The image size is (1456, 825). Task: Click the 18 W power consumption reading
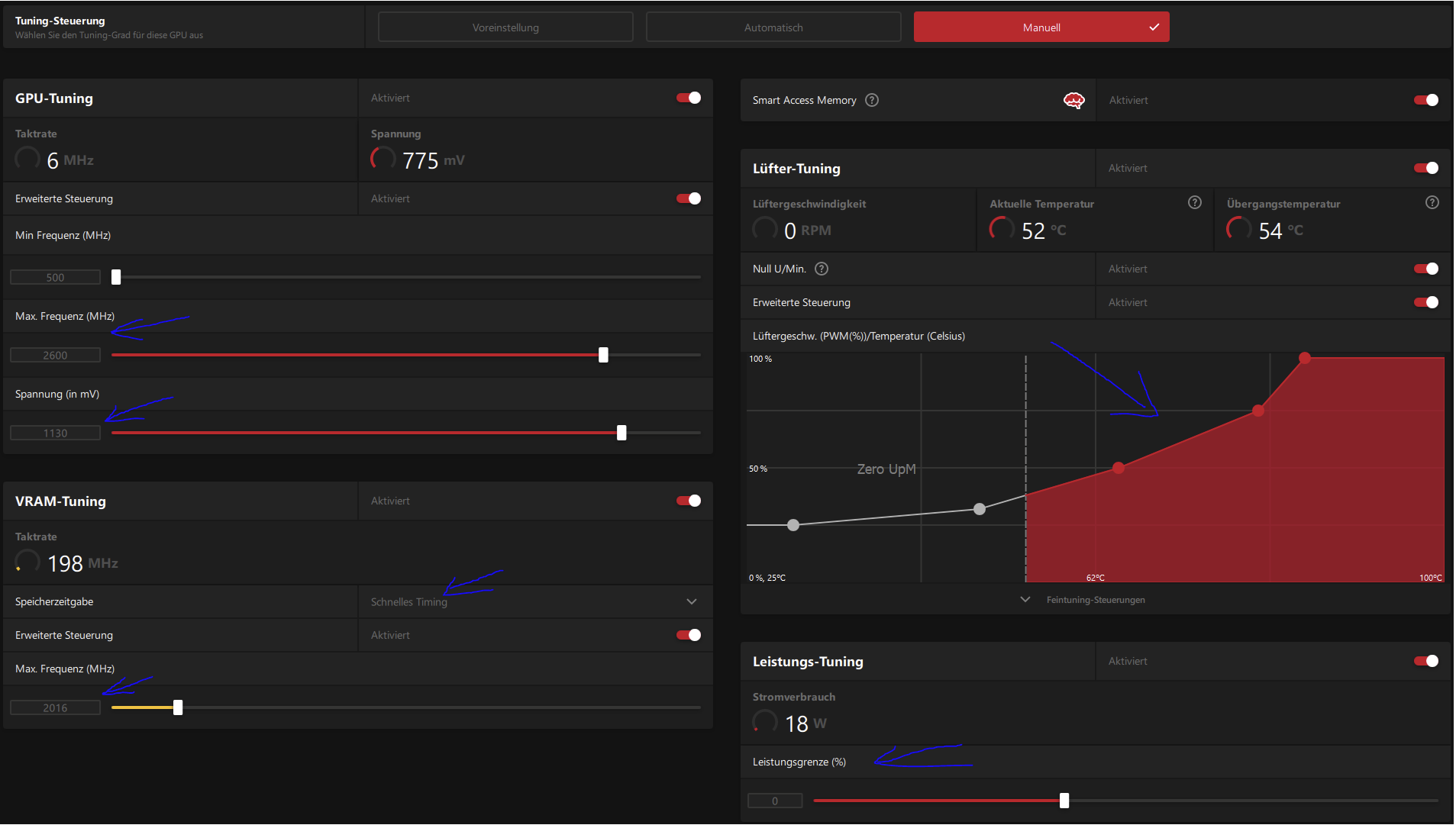pyautogui.click(x=805, y=723)
